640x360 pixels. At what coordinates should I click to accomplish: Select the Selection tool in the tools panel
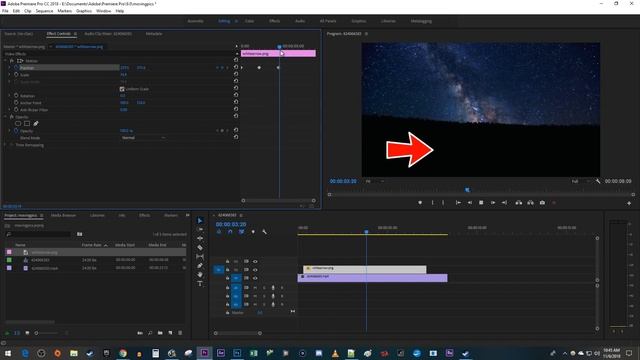[200, 220]
